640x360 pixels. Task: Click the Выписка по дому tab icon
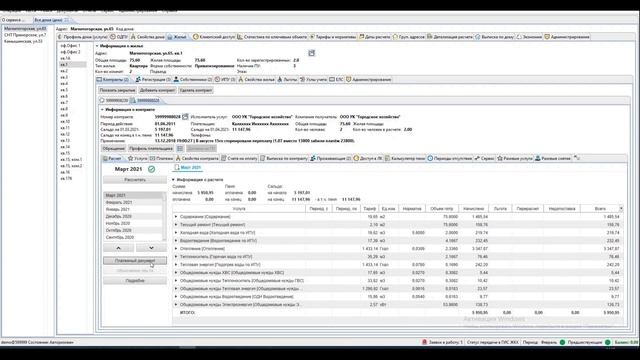tap(478, 37)
